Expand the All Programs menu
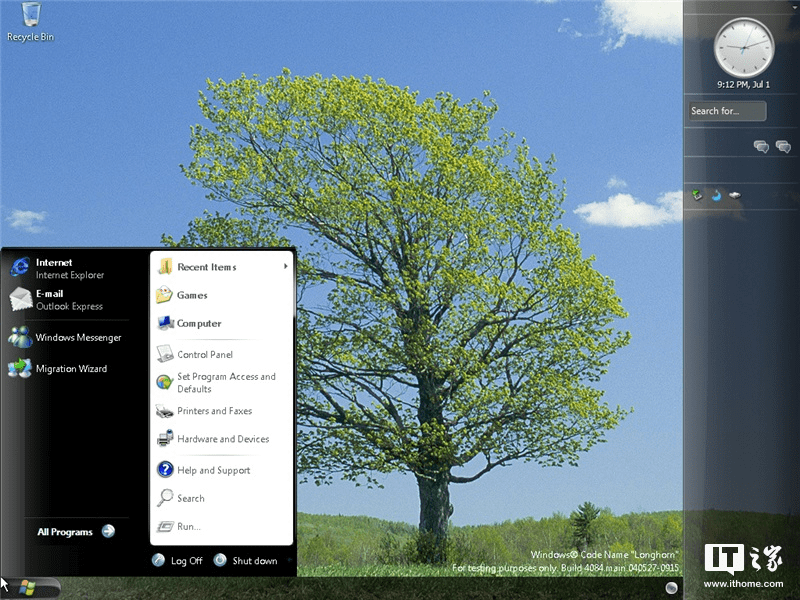 point(68,531)
